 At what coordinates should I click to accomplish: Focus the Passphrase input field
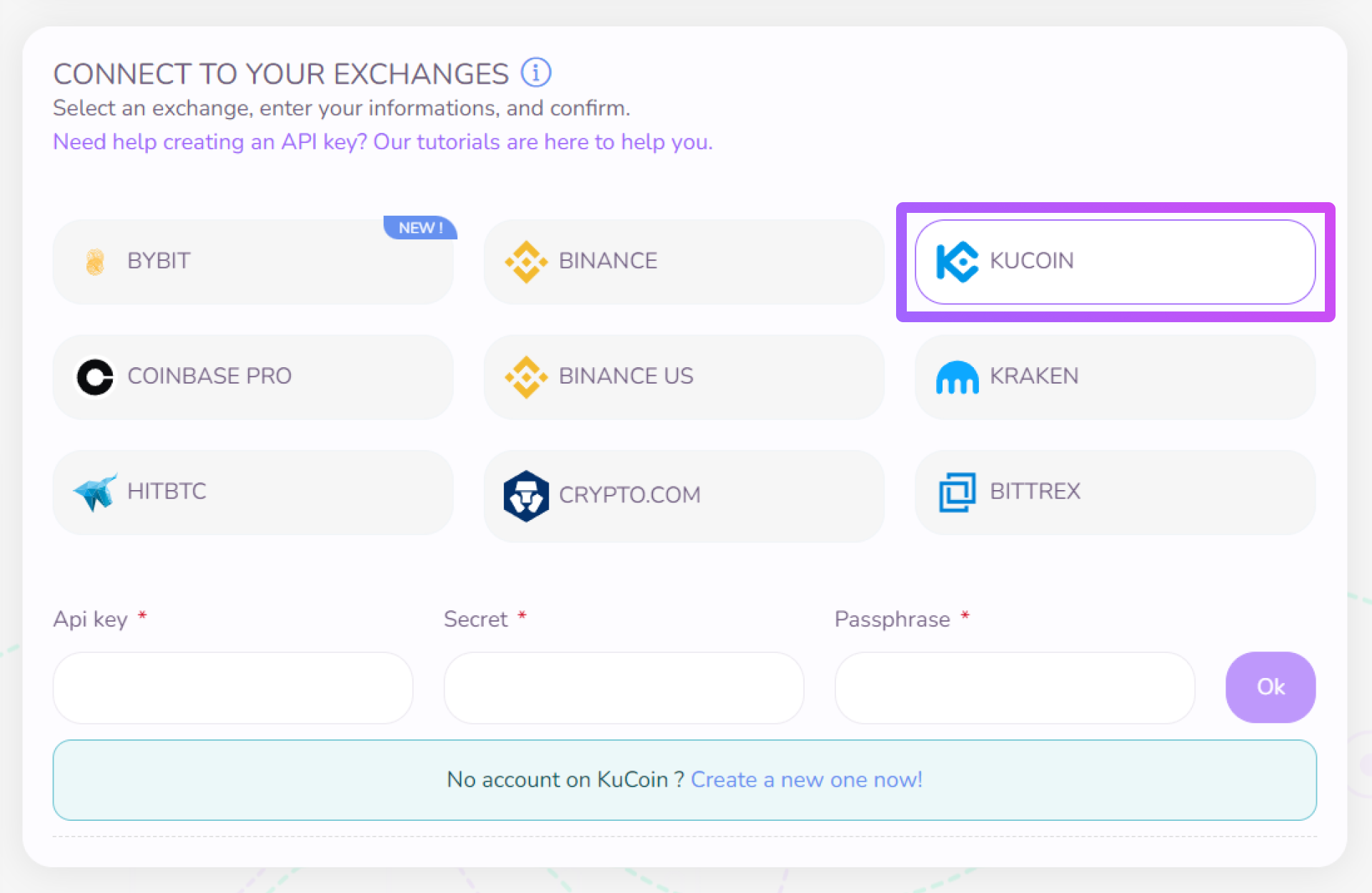1015,687
